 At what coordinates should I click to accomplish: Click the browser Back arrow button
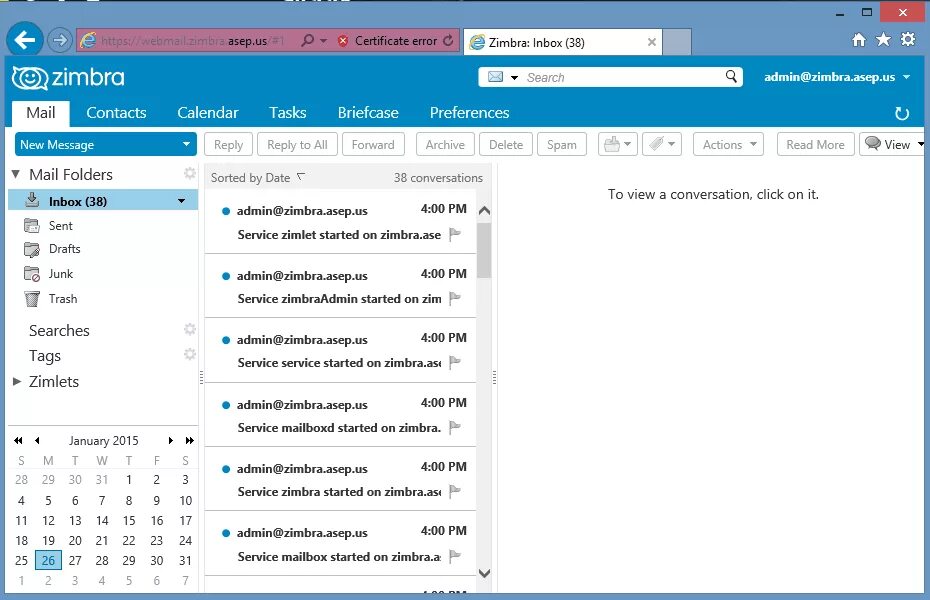[x=25, y=40]
